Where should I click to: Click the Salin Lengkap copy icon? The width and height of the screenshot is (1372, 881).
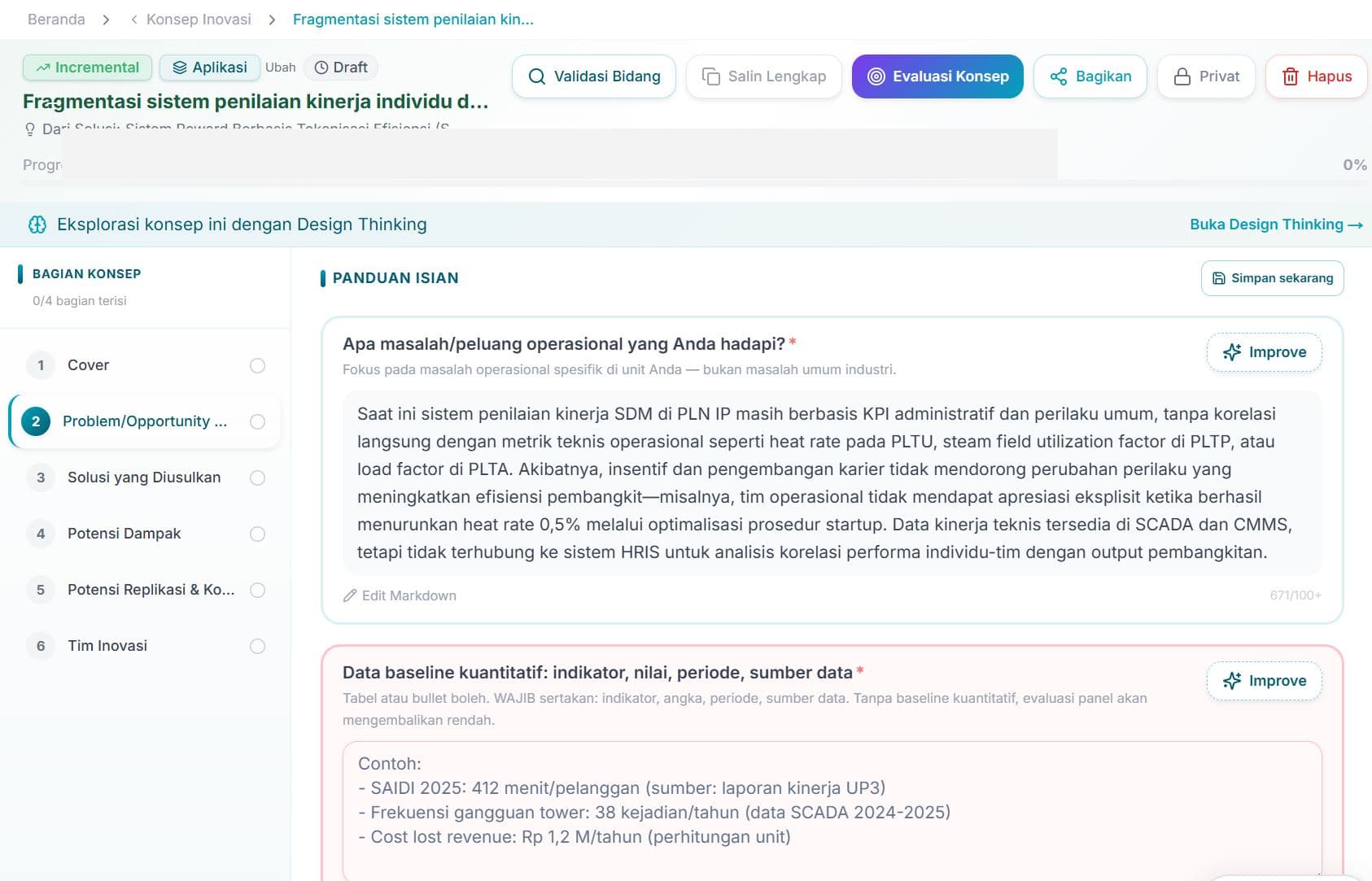click(x=711, y=76)
